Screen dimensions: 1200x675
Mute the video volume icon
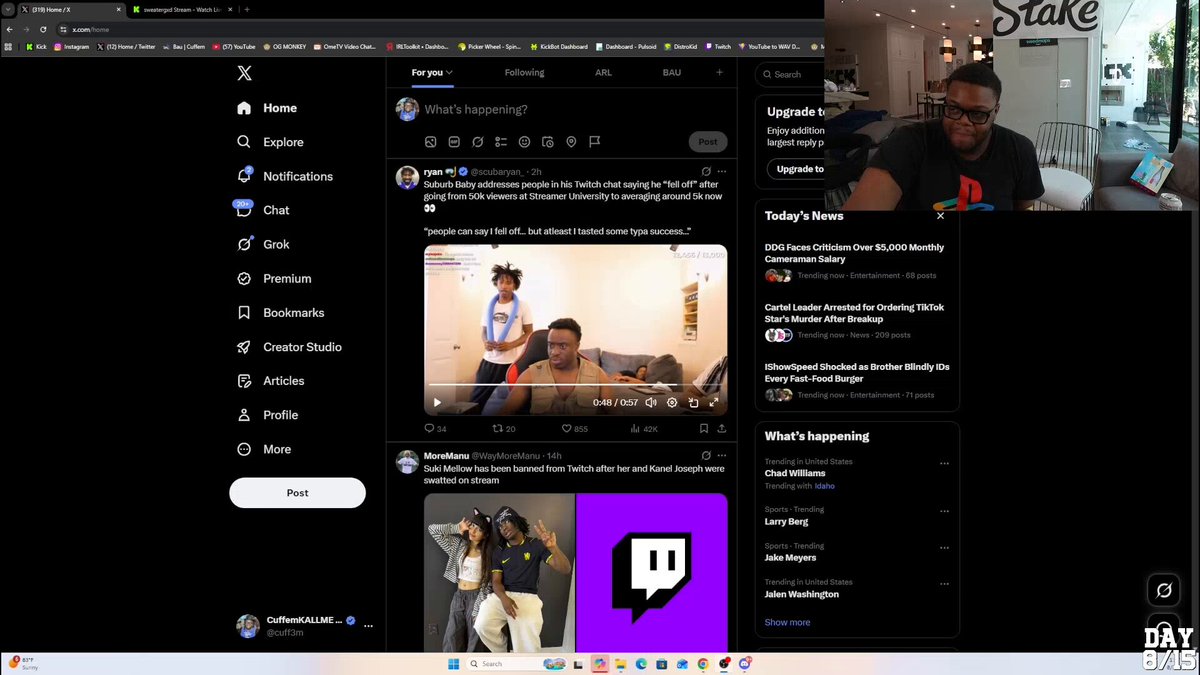point(651,402)
